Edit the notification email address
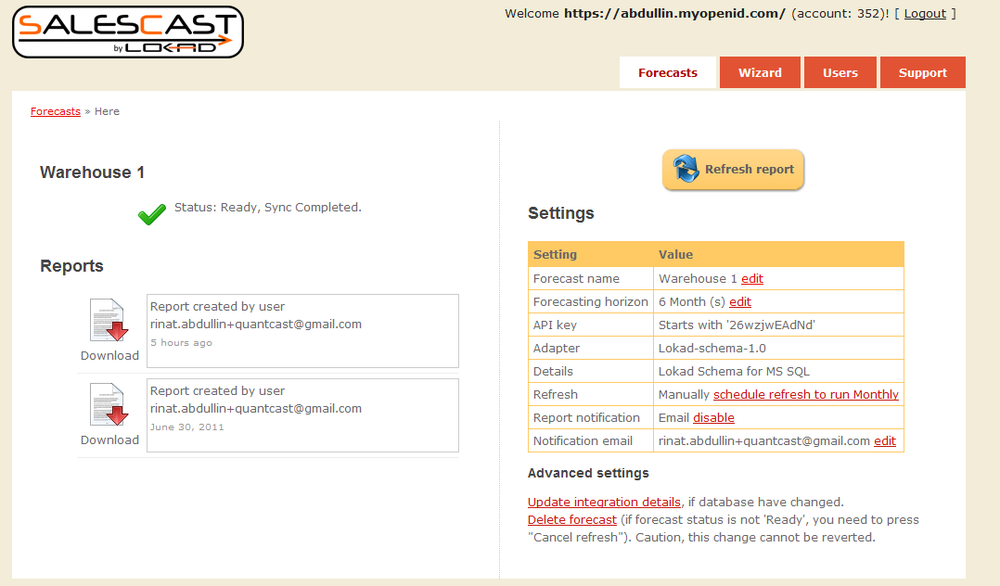 pyautogui.click(x=885, y=441)
